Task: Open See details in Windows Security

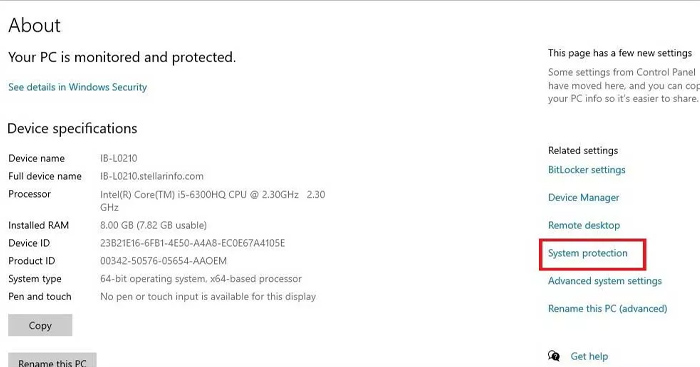Action: pyautogui.click(x=78, y=87)
